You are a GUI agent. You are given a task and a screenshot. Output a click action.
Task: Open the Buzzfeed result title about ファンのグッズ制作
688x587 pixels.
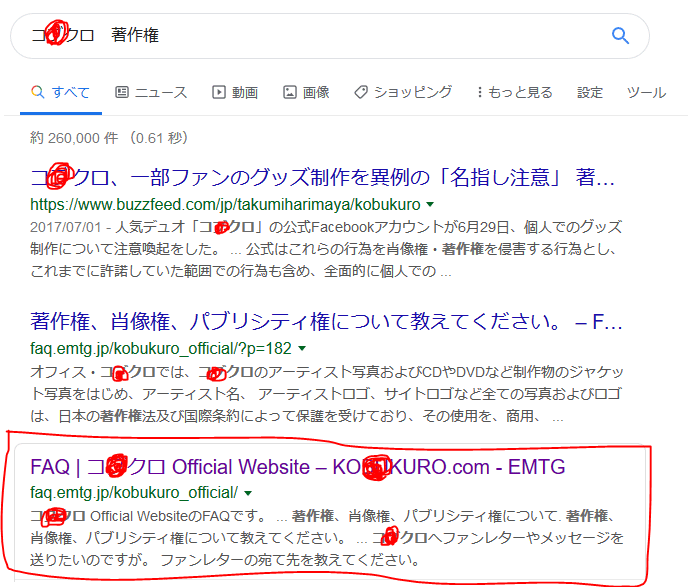(x=322, y=177)
